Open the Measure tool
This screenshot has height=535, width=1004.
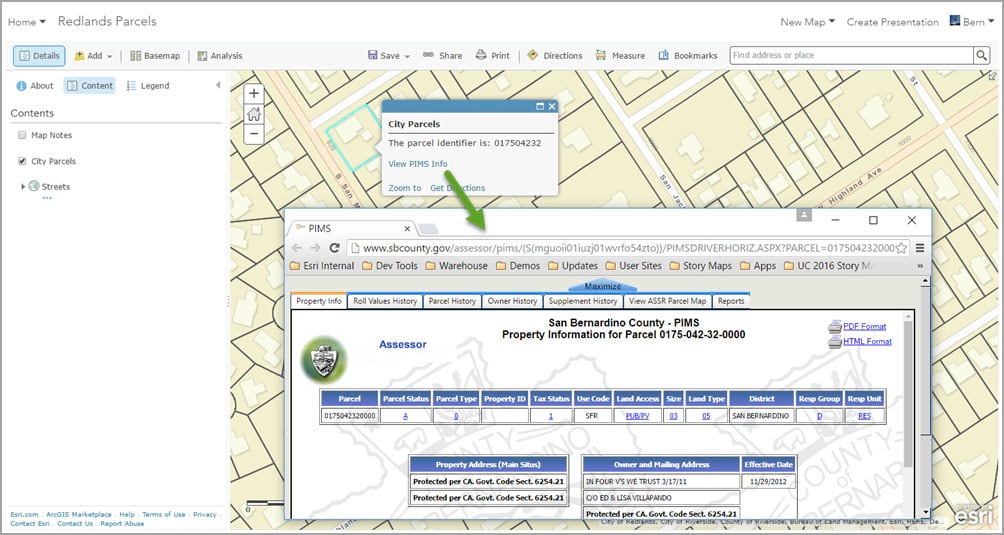[620, 56]
